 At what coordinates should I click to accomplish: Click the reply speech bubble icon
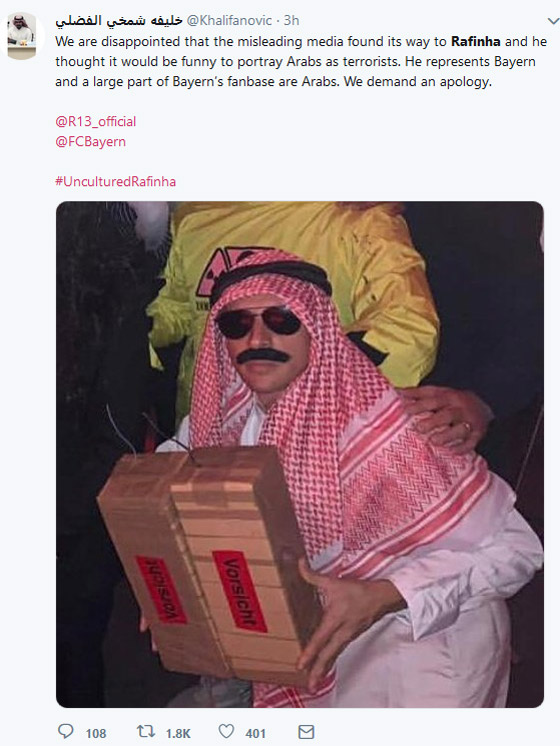[x=65, y=731]
